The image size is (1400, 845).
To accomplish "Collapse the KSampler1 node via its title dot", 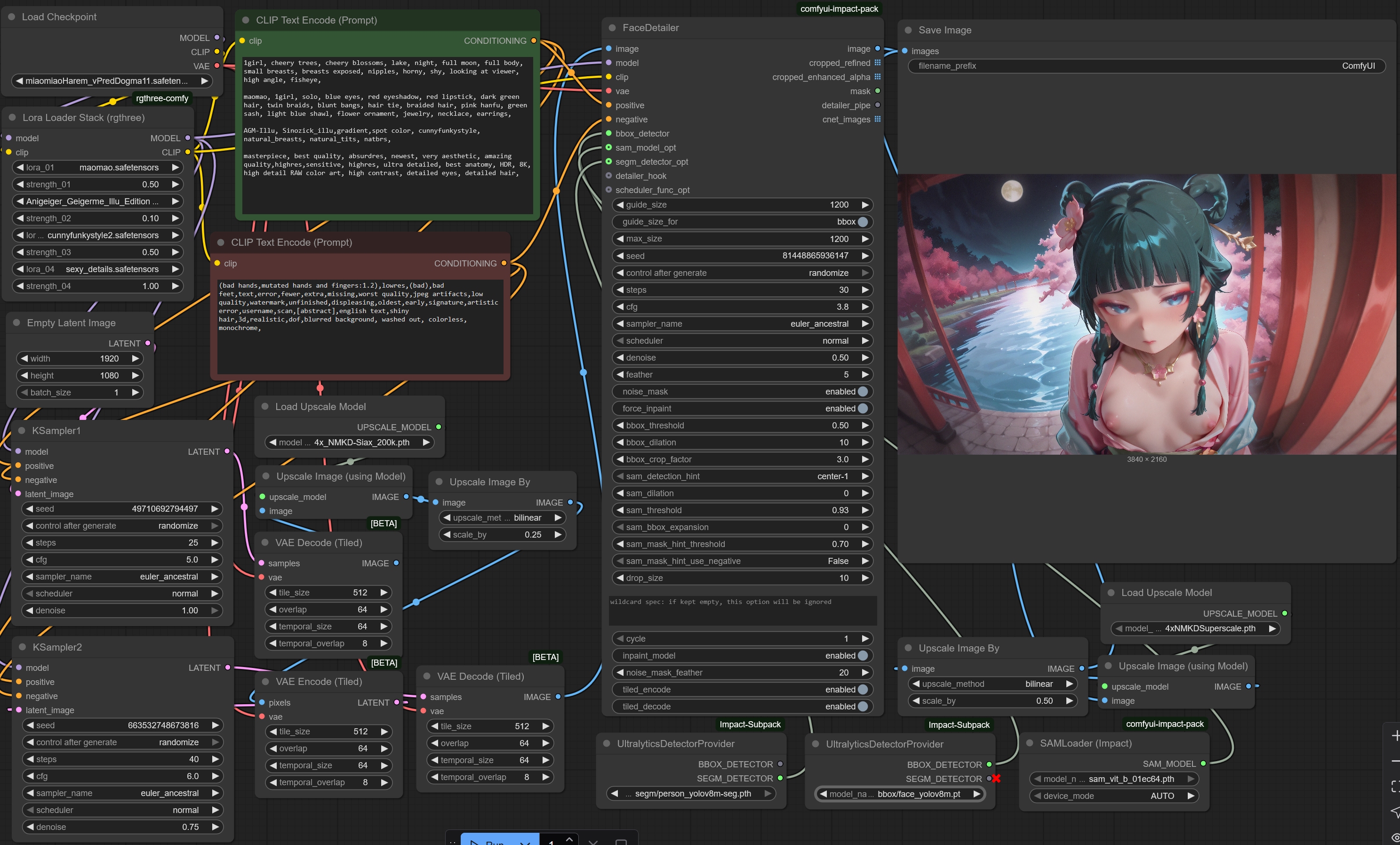I will pos(22,431).
